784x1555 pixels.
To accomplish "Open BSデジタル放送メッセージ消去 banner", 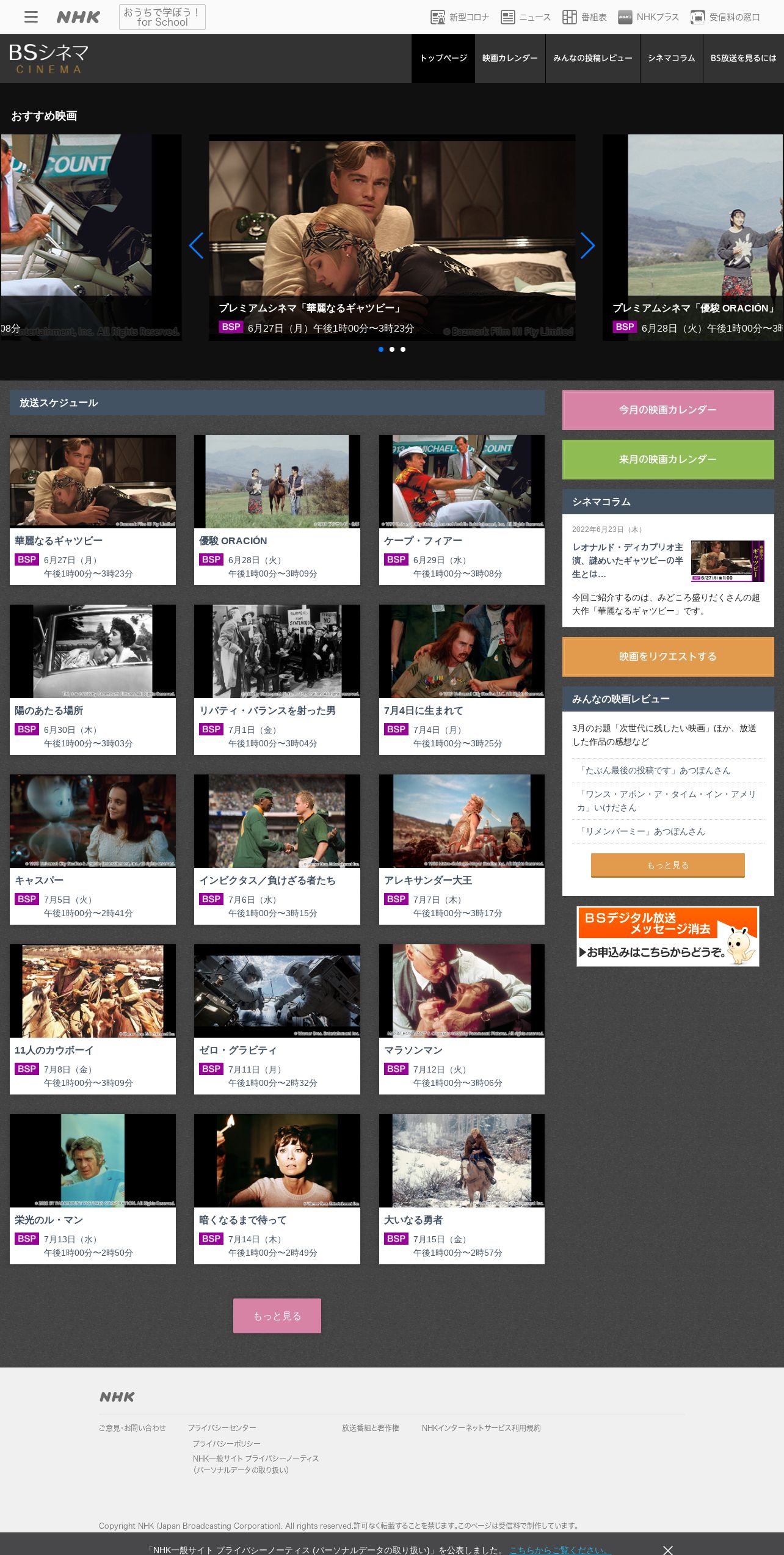I will 668,936.
